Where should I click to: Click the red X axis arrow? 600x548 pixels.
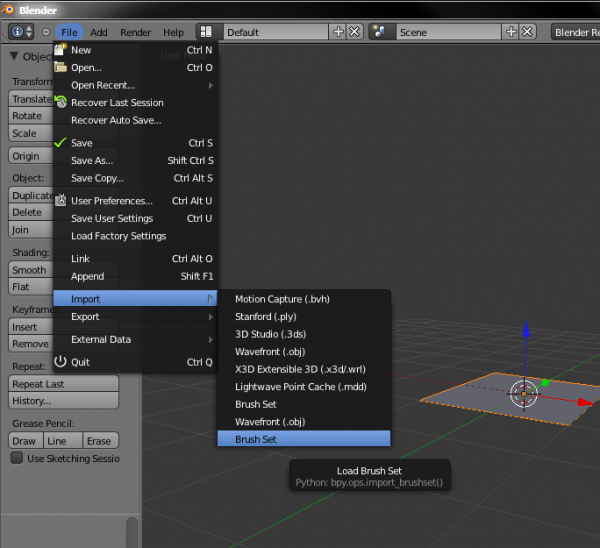pyautogui.click(x=585, y=402)
